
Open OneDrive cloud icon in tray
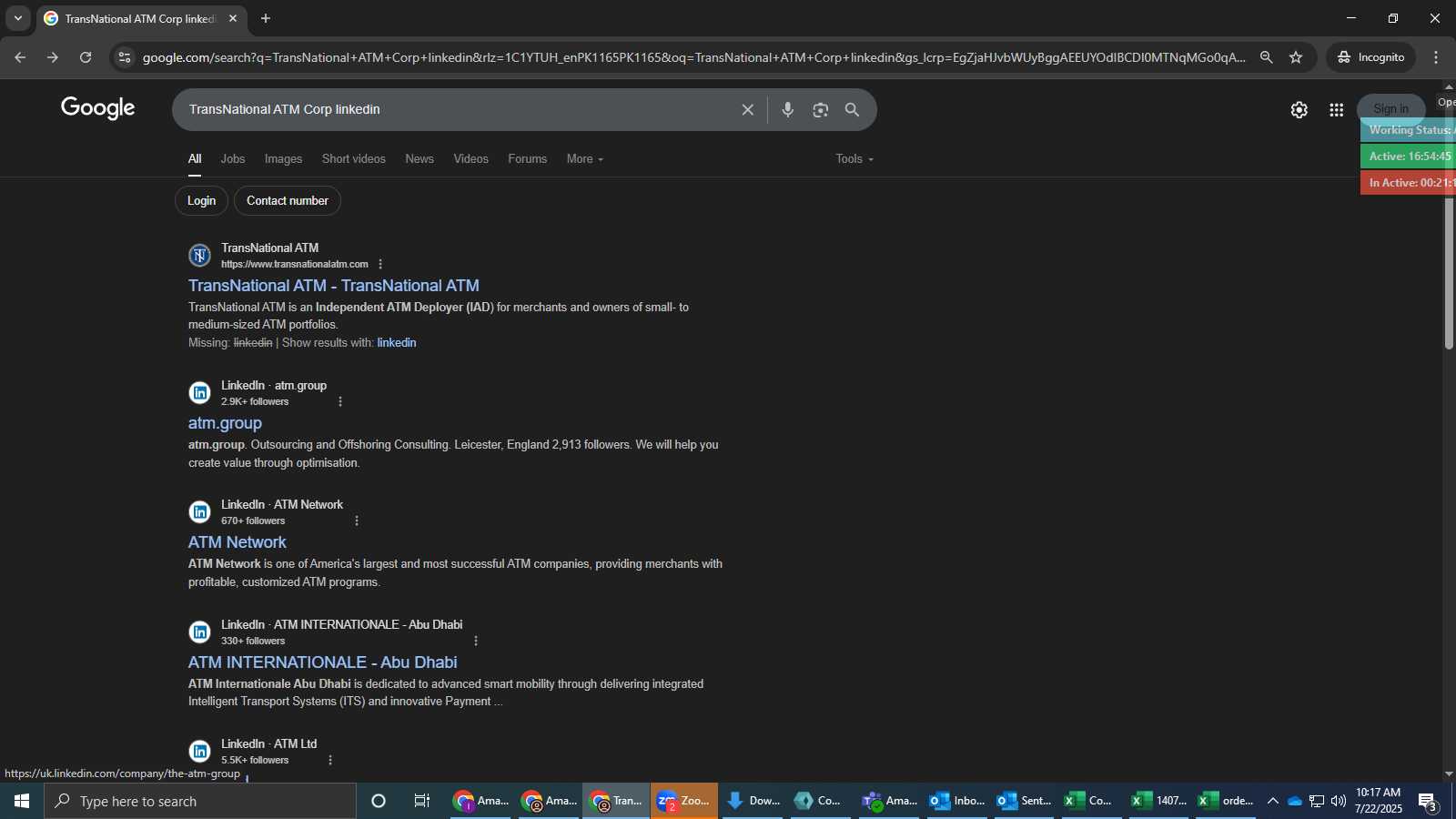coord(1294,801)
